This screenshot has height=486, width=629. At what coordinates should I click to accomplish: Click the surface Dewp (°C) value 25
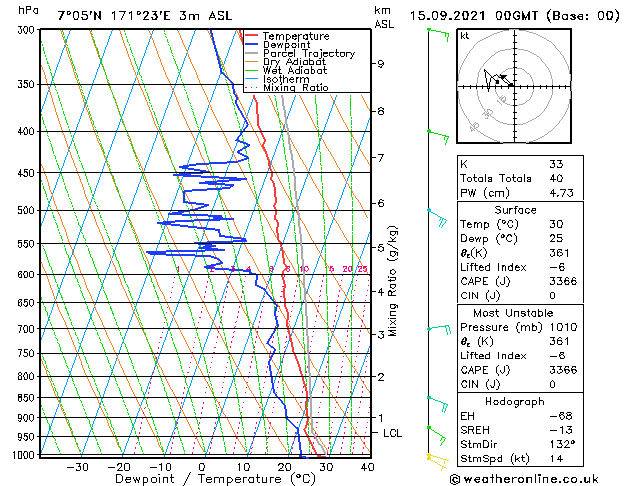(556, 239)
